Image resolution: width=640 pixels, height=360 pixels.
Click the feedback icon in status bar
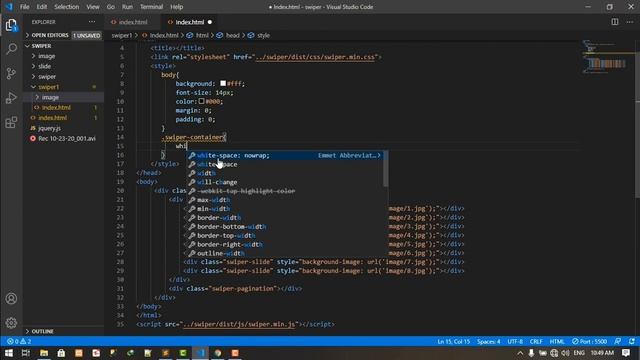(618, 341)
